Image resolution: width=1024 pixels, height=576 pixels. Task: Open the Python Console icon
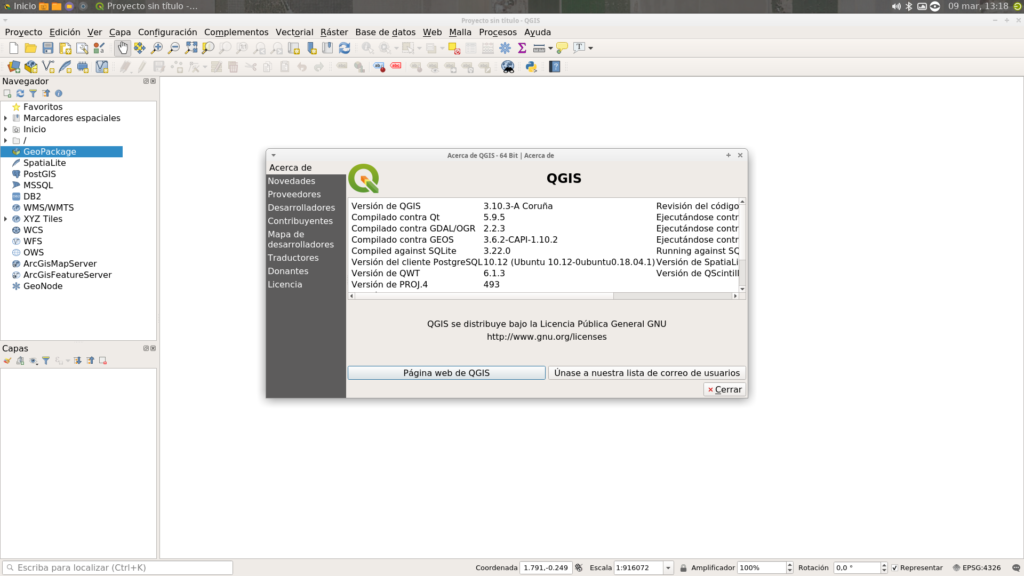pos(531,67)
